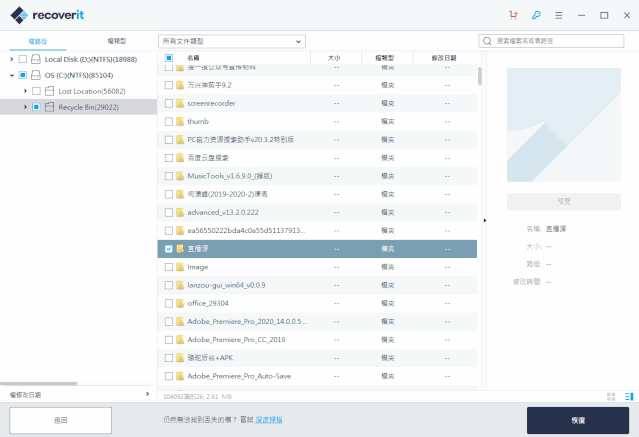Expand the Local Disk (D:) tree node
The image size is (639, 437).
click(x=11, y=59)
